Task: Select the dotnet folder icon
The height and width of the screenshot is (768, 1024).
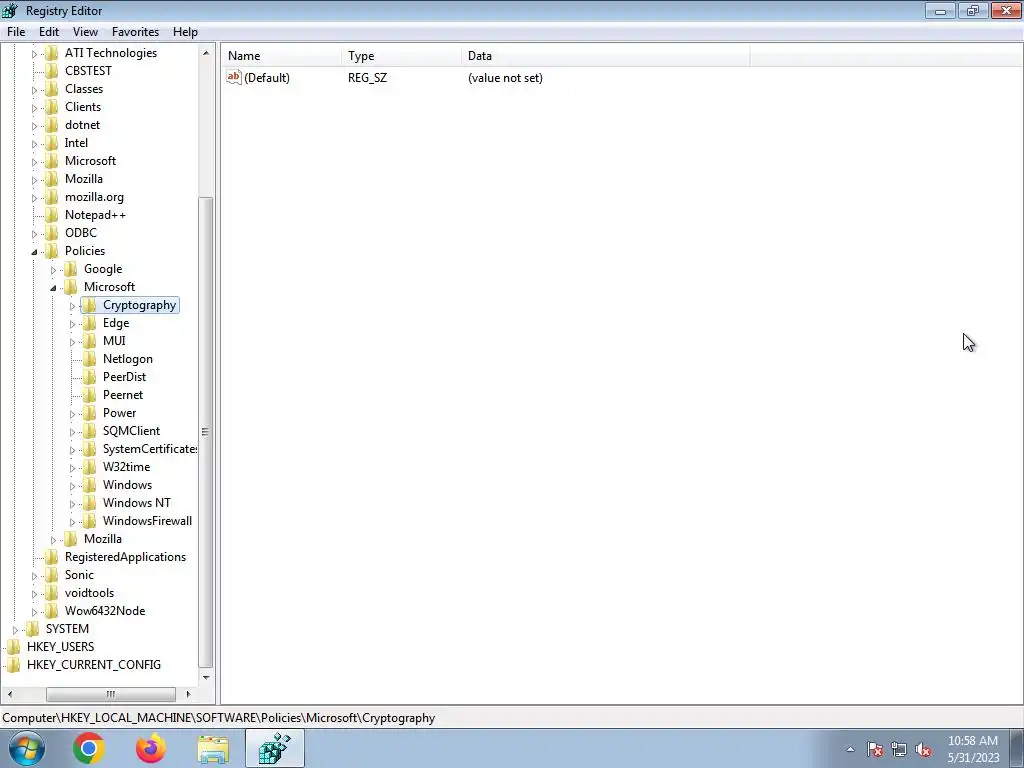Action: [52, 125]
